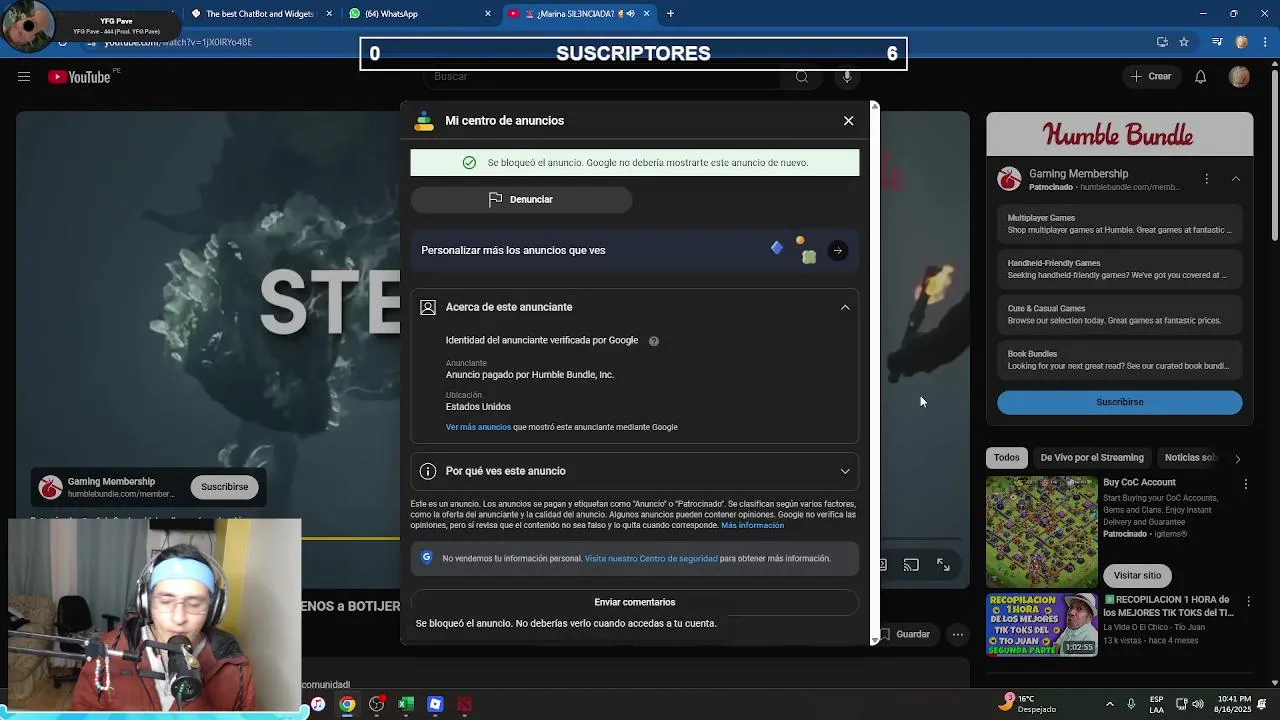Show more filter chips with right arrow

(x=1238, y=459)
